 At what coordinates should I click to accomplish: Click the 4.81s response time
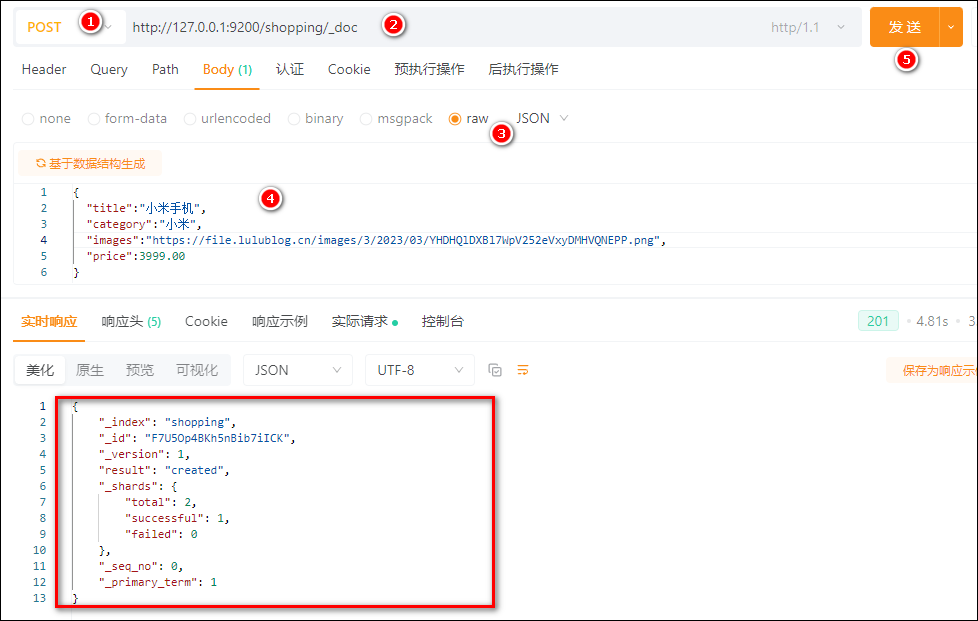932,322
